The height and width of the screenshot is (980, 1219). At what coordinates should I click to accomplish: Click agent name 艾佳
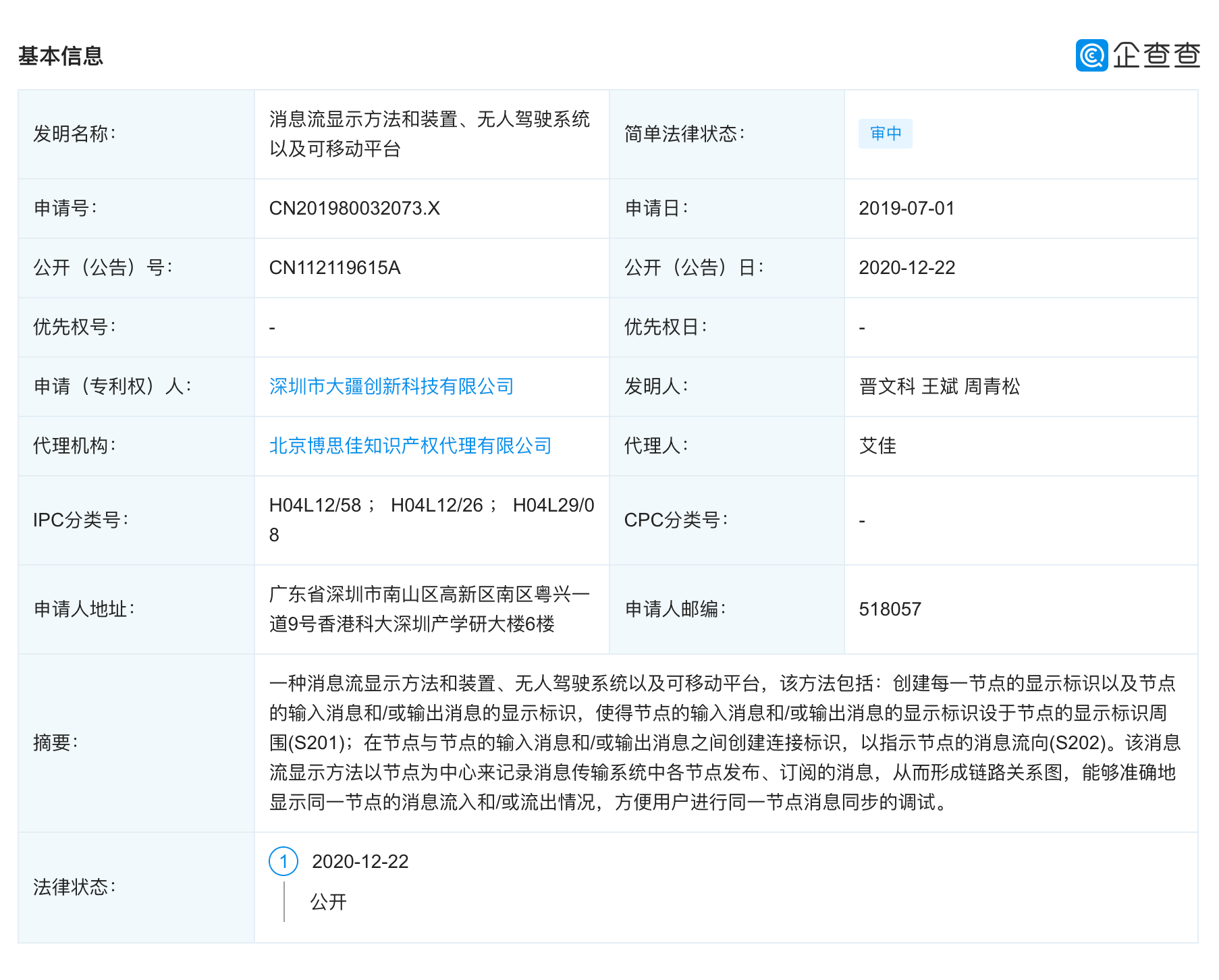point(877,446)
